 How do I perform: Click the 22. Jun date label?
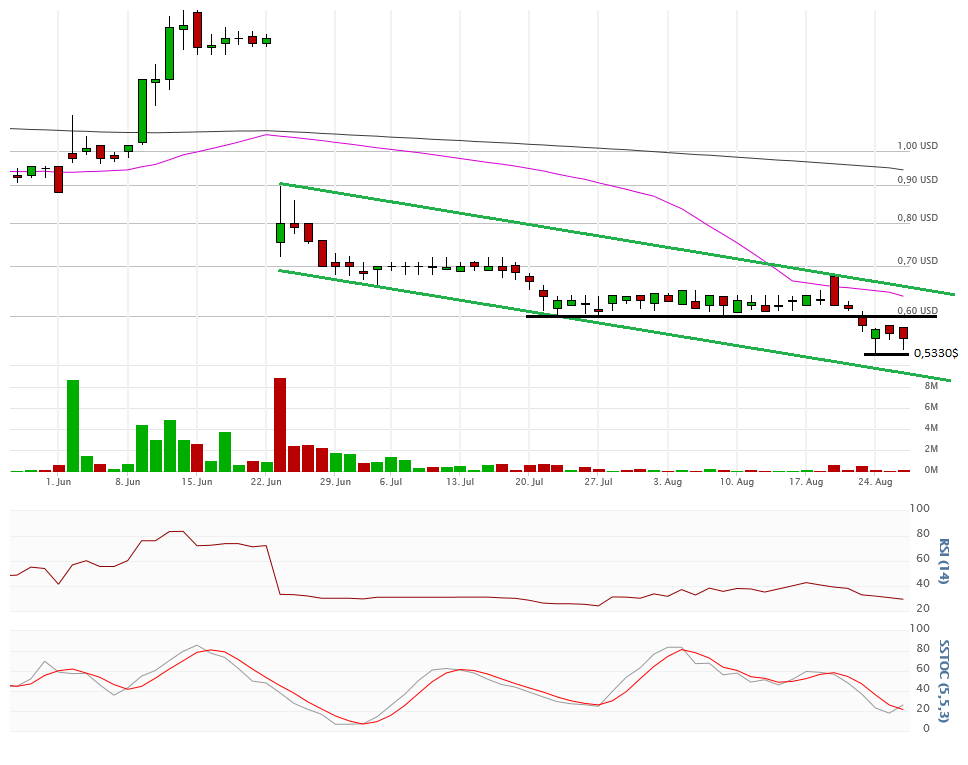(x=266, y=481)
